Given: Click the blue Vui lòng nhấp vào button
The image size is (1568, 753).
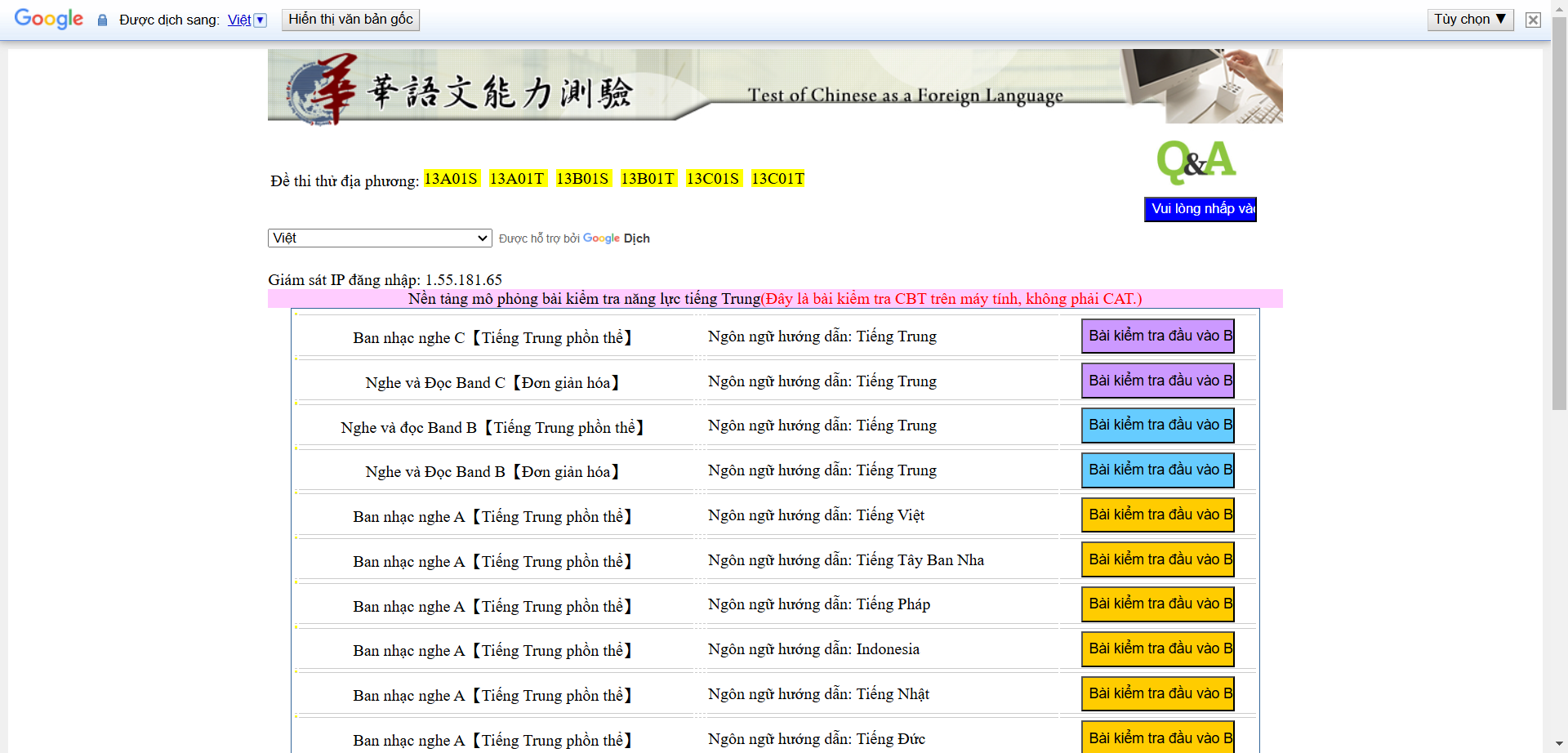Looking at the screenshot, I should click(1200, 209).
